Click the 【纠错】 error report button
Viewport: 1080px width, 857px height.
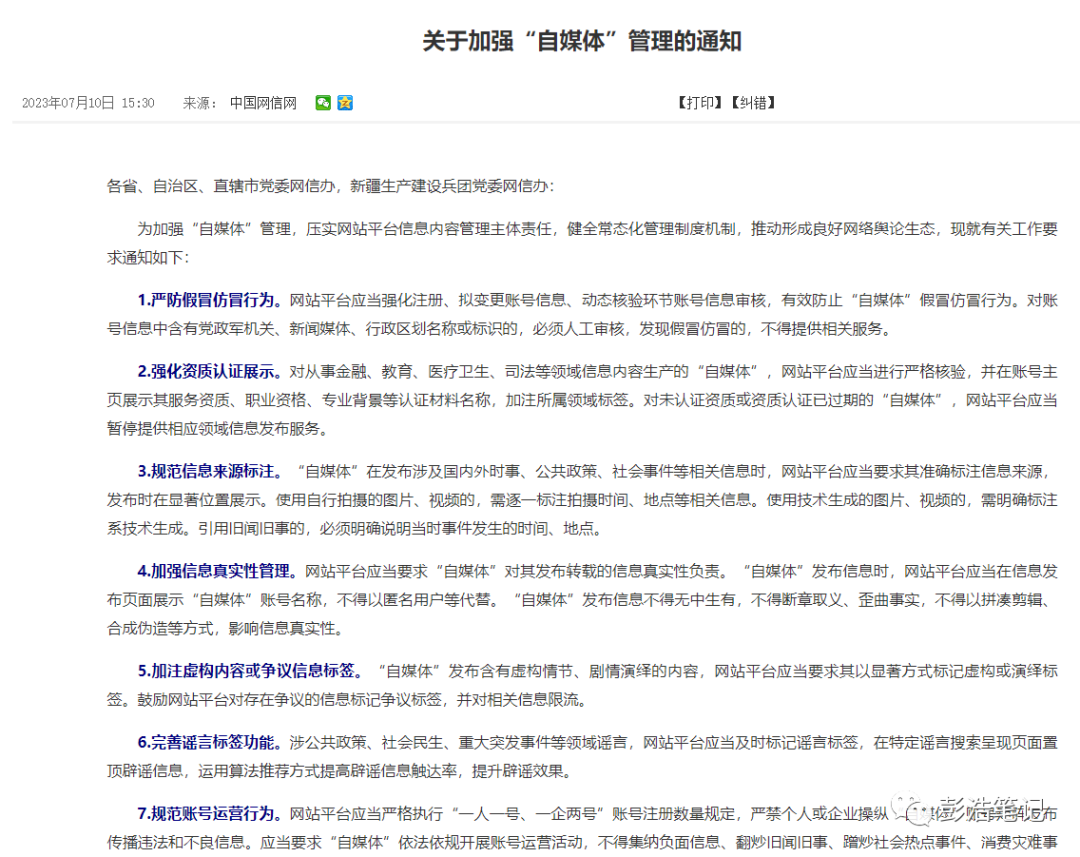[x=753, y=102]
